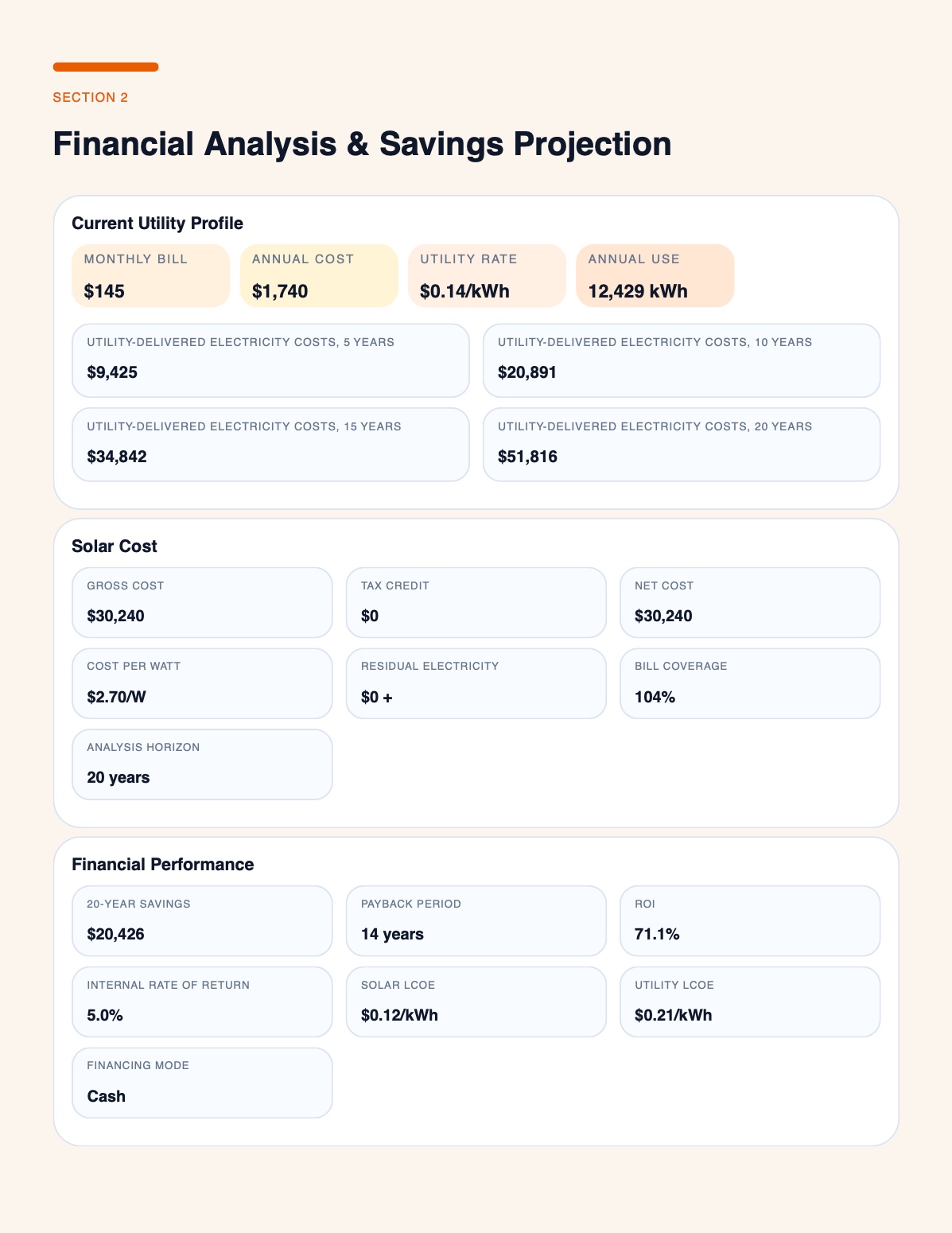Screen dimensions: 952x1233
Task: Click the Bill Coverage 104% card
Action: [x=750, y=683]
